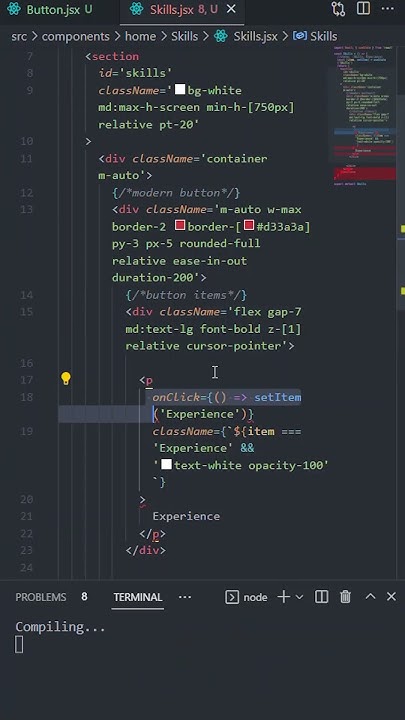Click the Skills symbol breadcrumb
Image resolution: width=405 pixels, height=720 pixels.
click(x=324, y=36)
